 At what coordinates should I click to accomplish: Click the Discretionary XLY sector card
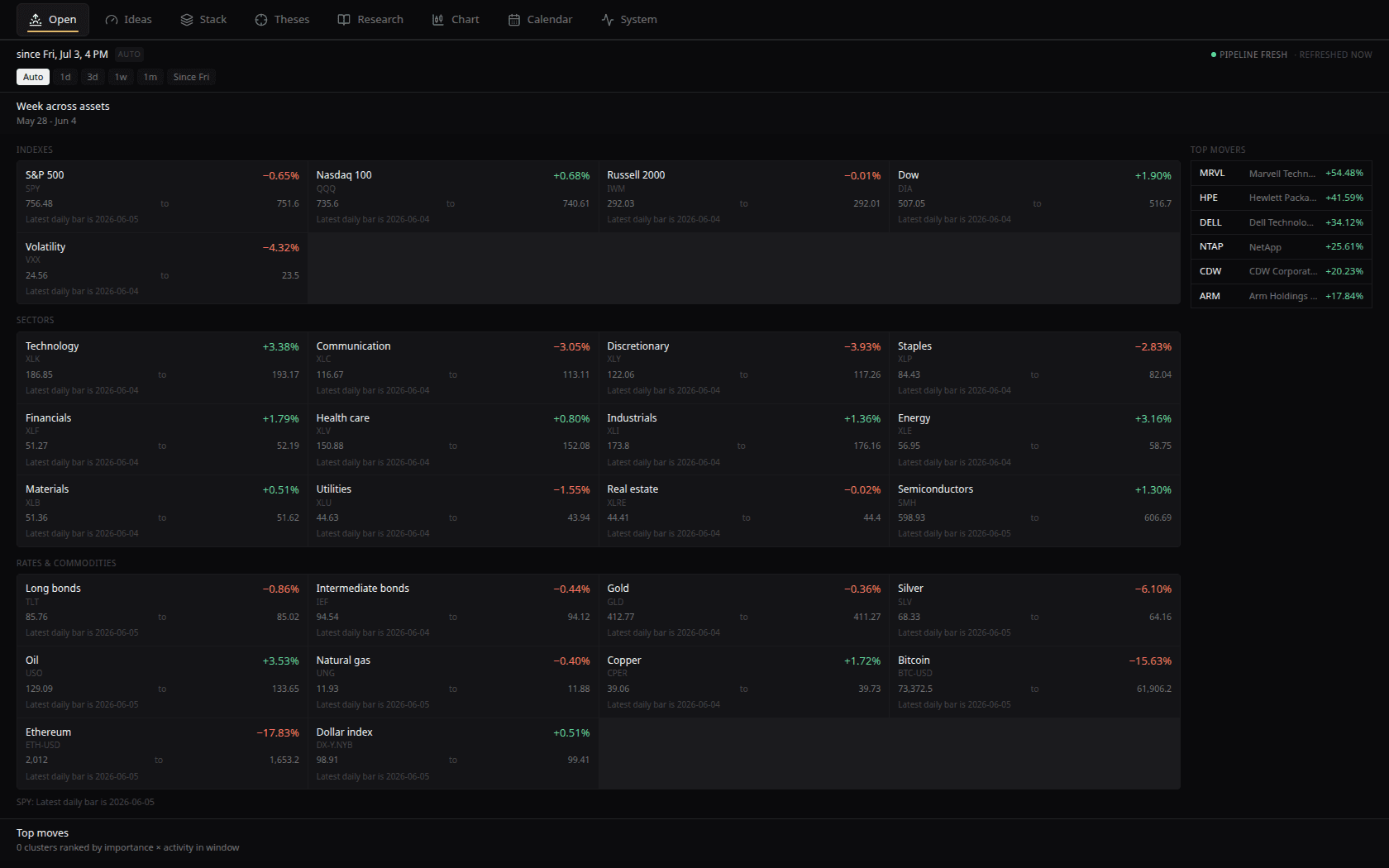(744, 368)
